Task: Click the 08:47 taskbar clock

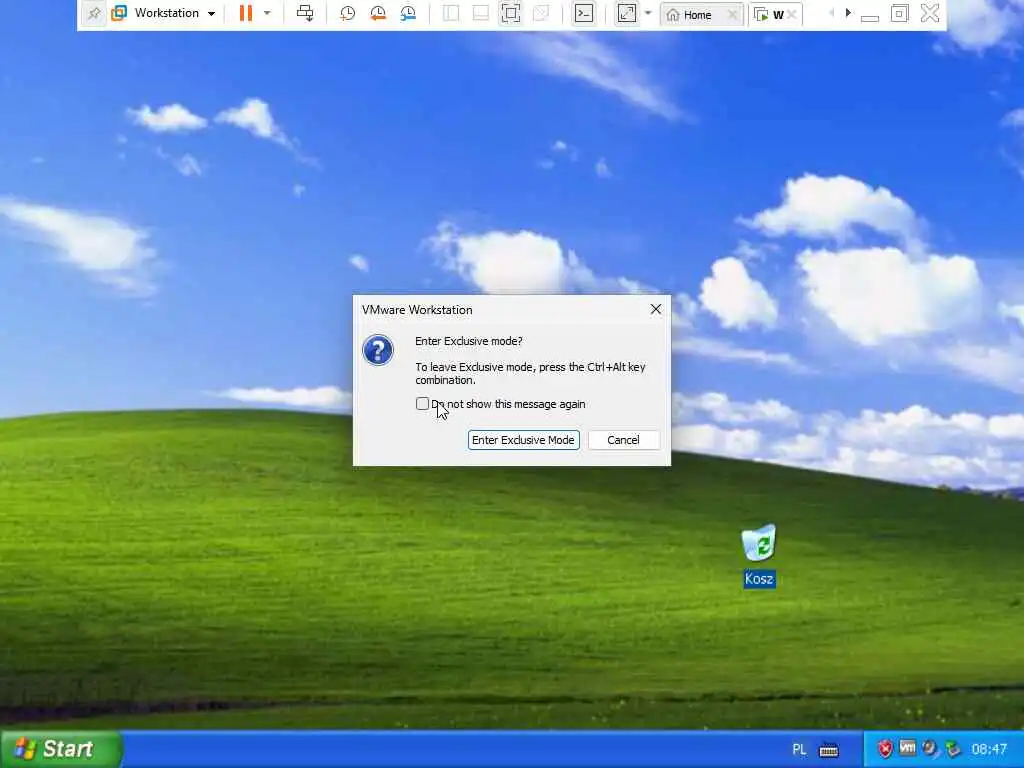Action: click(x=989, y=749)
